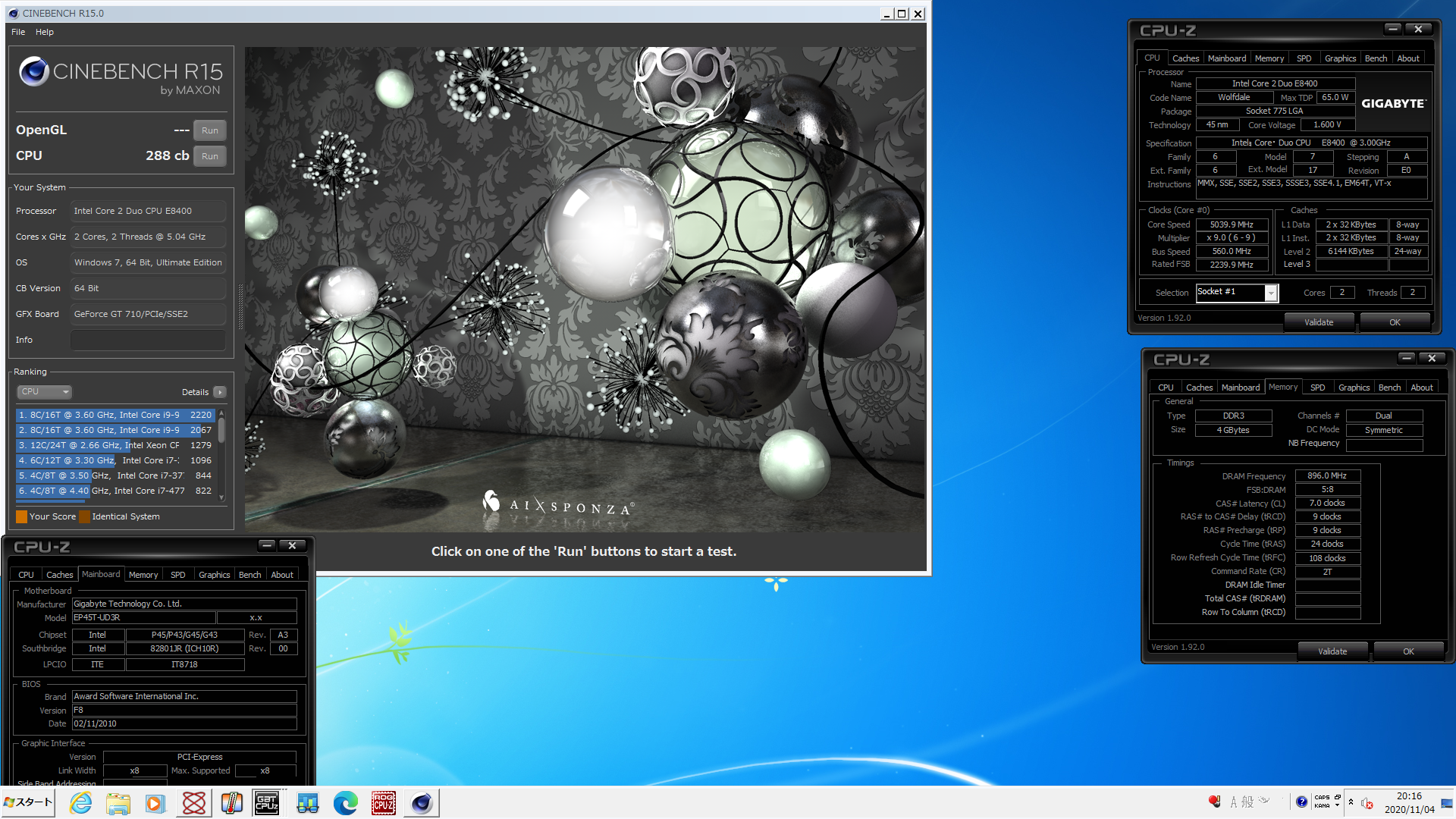This screenshot has width=1456, height=819.
Task: Open the Geekbench glasses icon in the taskbar
Action: pos(308,803)
